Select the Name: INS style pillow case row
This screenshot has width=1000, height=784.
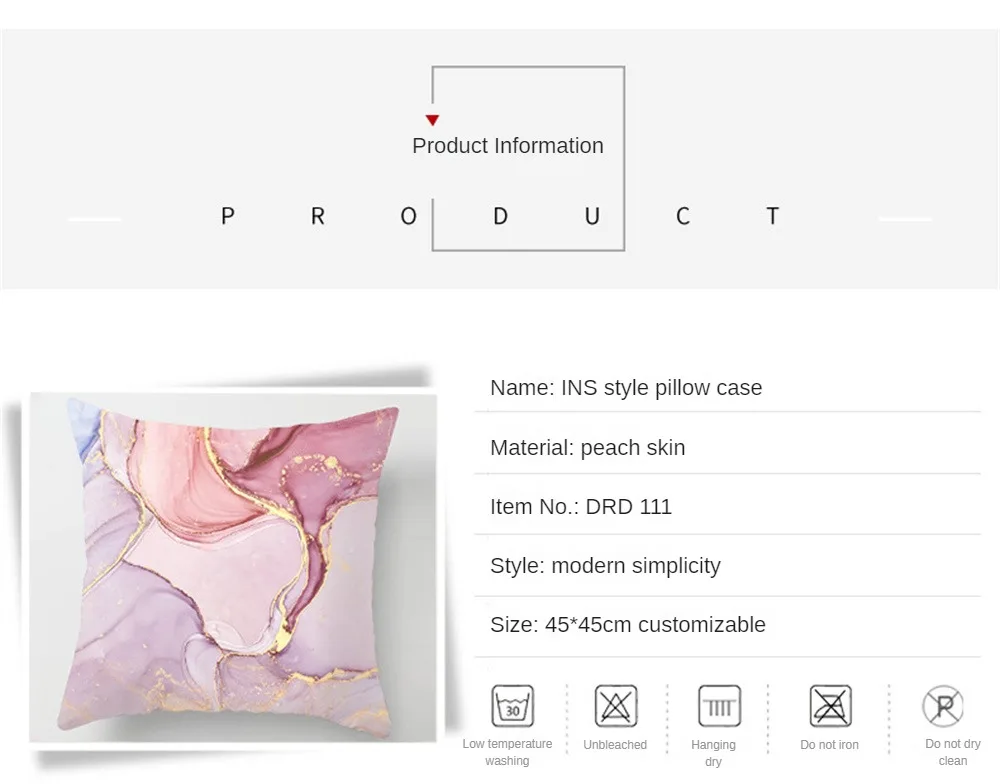point(727,388)
